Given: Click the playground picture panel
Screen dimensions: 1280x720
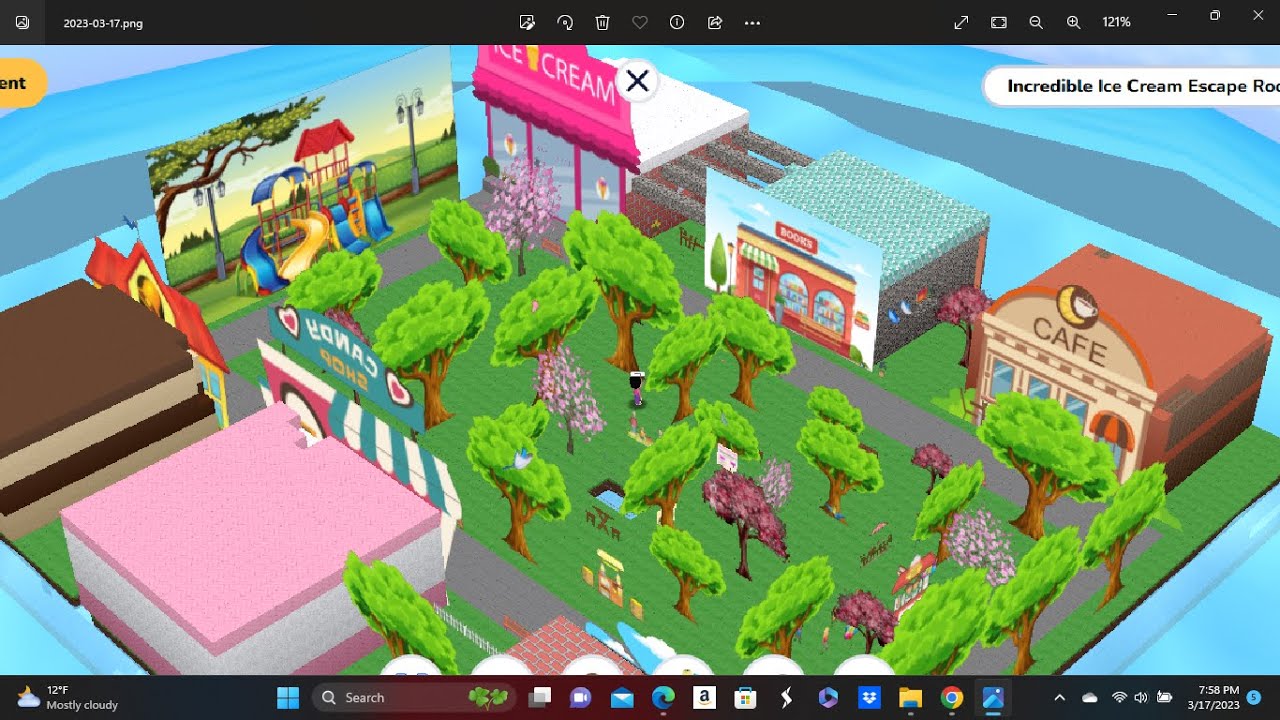Looking at the screenshot, I should coord(303,180).
